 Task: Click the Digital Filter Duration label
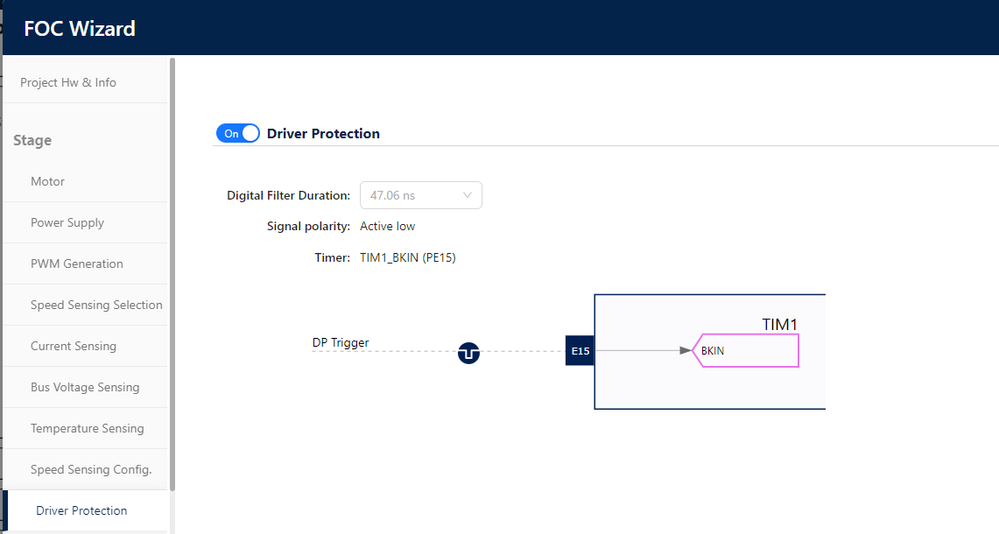[x=289, y=196]
